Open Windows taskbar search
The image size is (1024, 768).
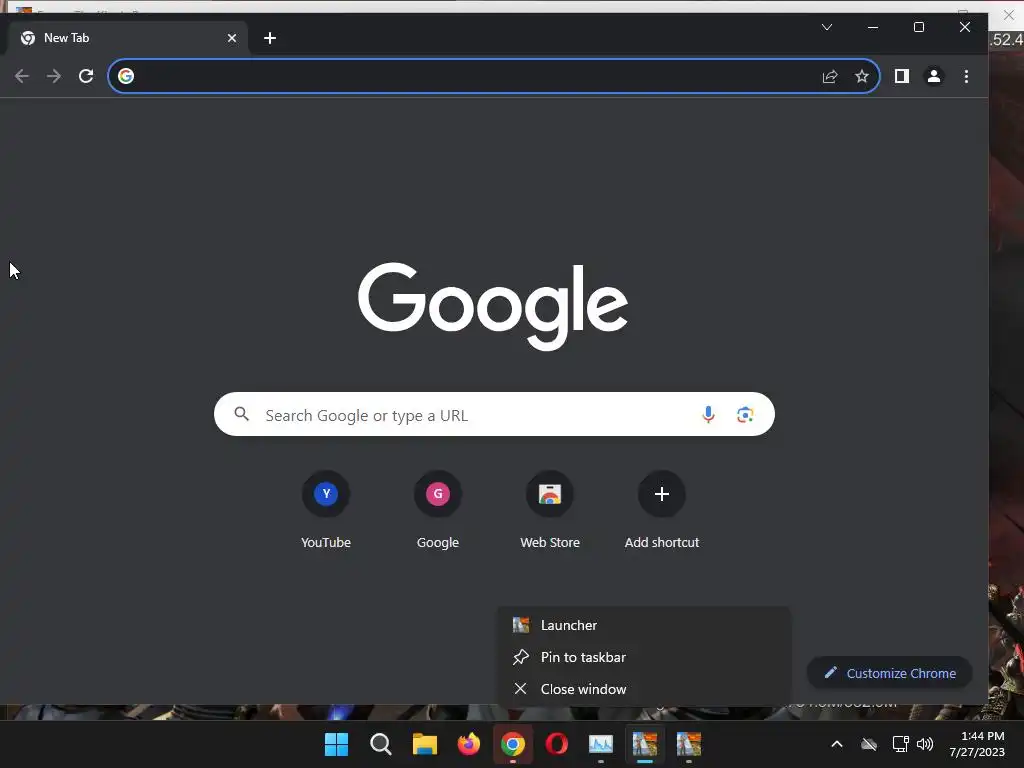pyautogui.click(x=381, y=744)
